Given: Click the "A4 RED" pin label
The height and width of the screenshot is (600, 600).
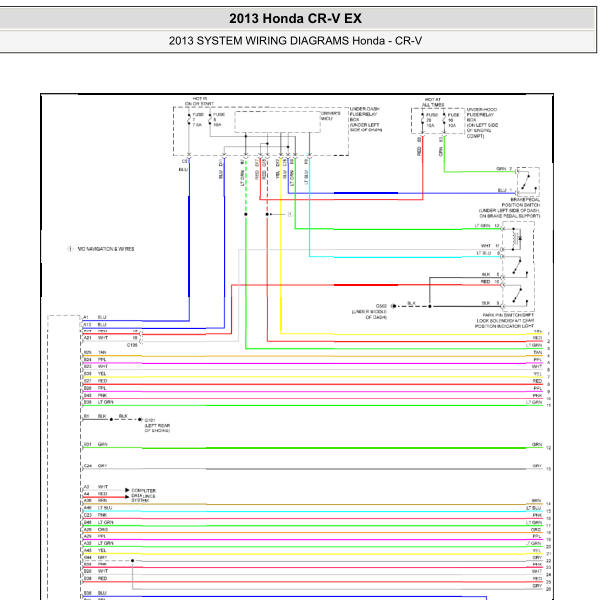Looking at the screenshot, I should [x=95, y=494].
